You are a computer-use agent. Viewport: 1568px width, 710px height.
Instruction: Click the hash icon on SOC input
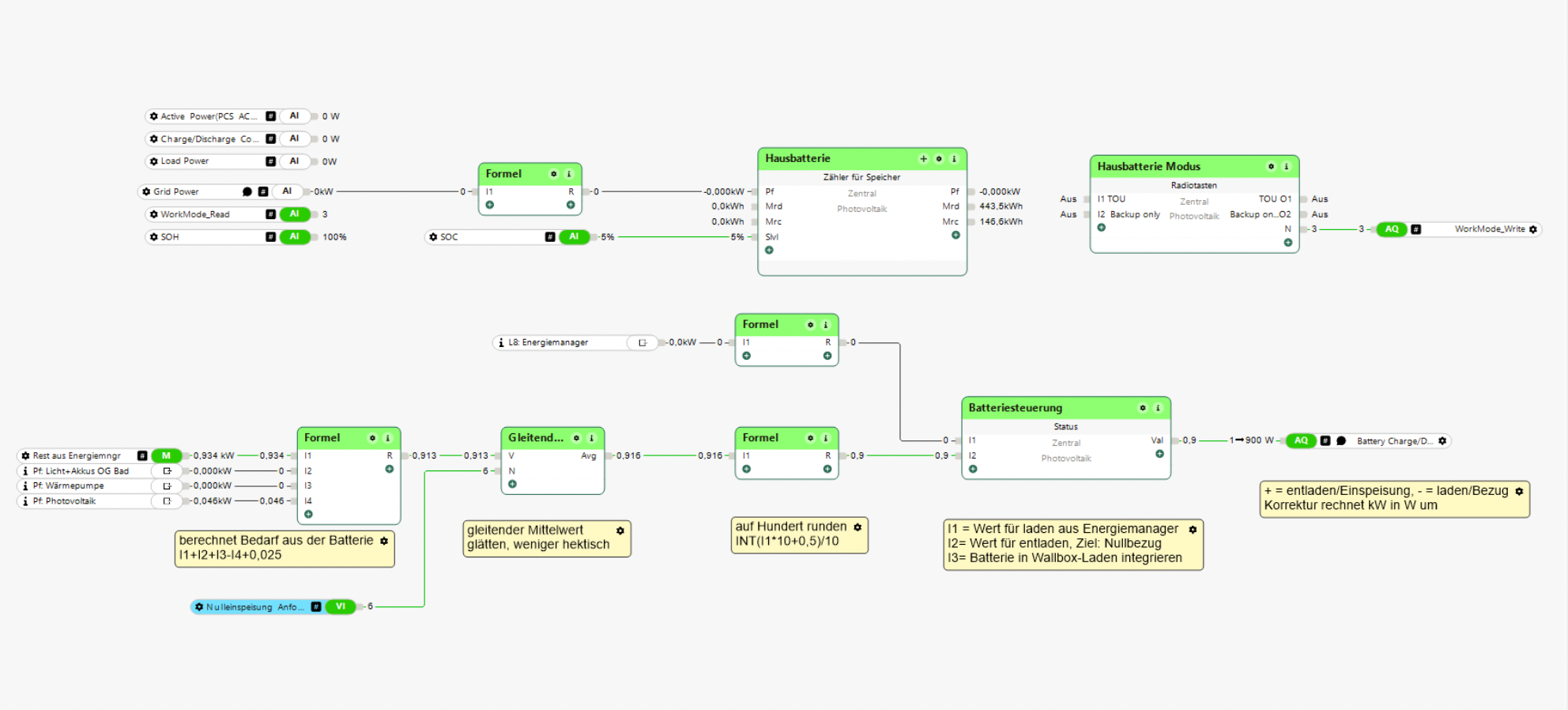click(550, 236)
